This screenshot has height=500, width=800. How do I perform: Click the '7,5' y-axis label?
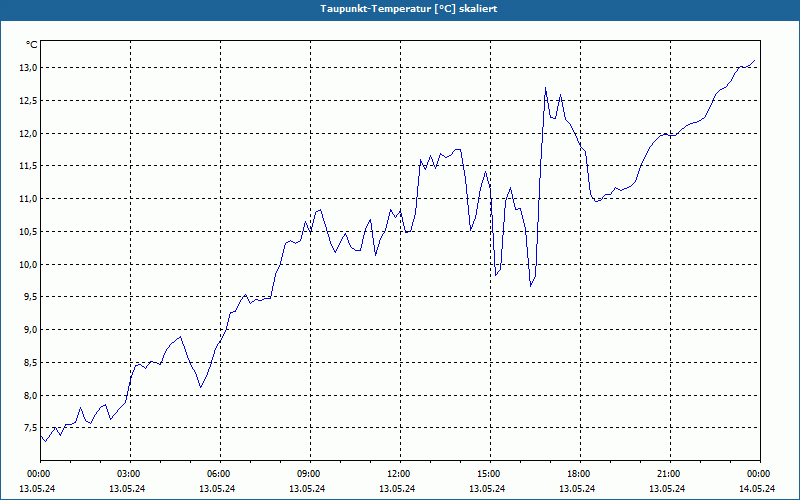30,428
